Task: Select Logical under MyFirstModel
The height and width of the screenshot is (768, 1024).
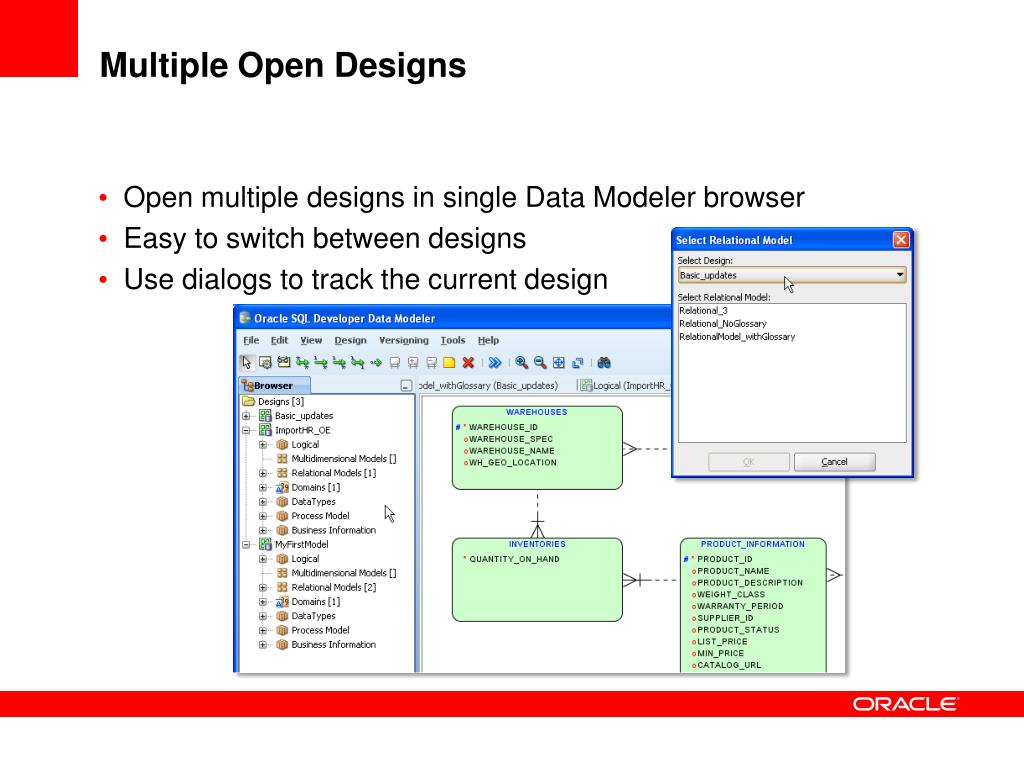Action: 305,559
